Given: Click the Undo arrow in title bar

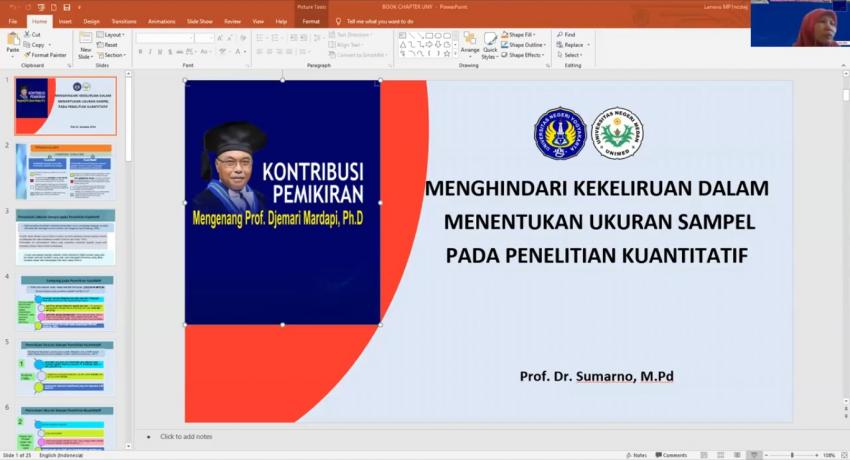Looking at the screenshot, I should coord(14,7).
